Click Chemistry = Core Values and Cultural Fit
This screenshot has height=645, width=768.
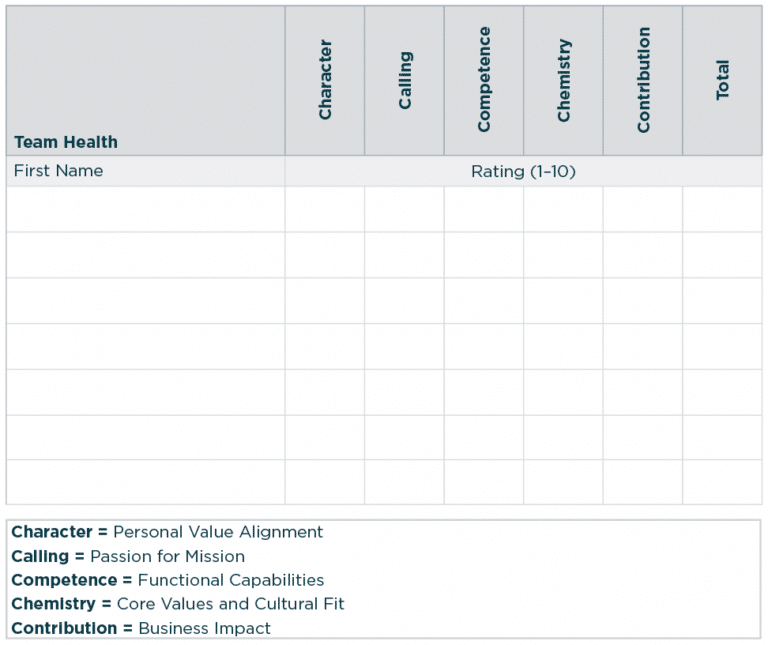pyautogui.click(x=178, y=604)
